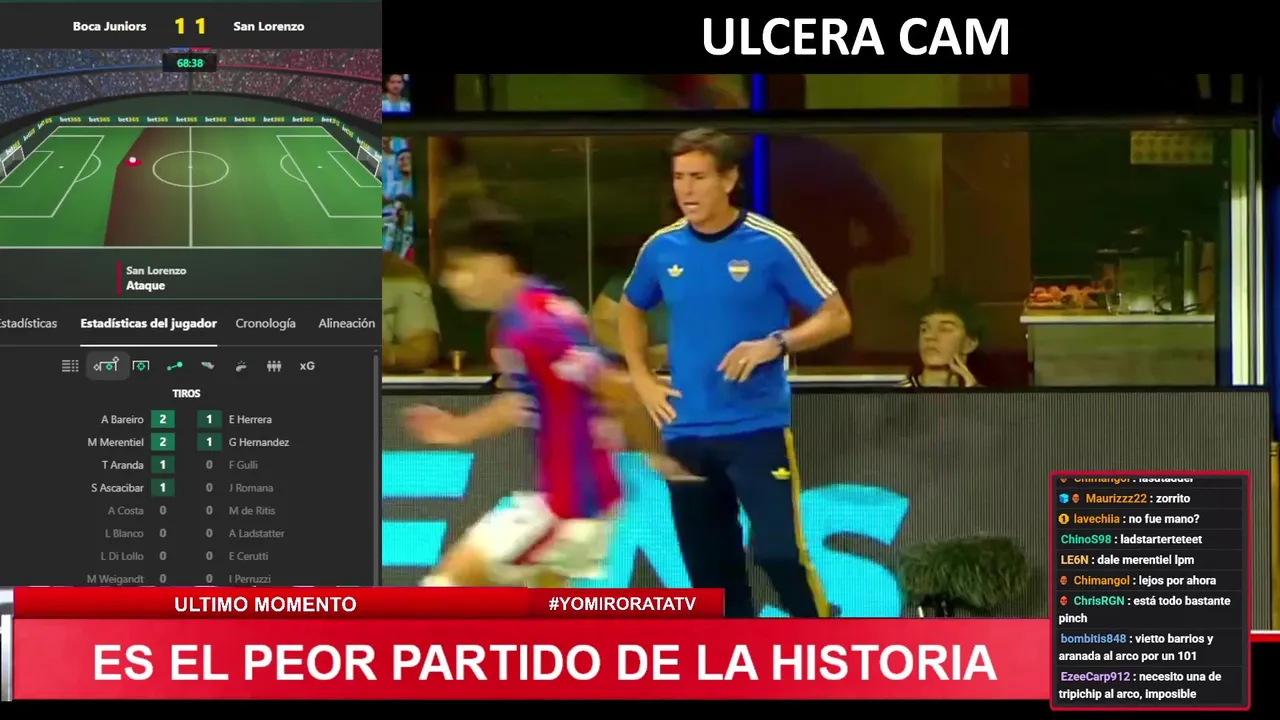Click the ULCERA CAM title
The width and height of the screenshot is (1280, 720).
point(855,38)
